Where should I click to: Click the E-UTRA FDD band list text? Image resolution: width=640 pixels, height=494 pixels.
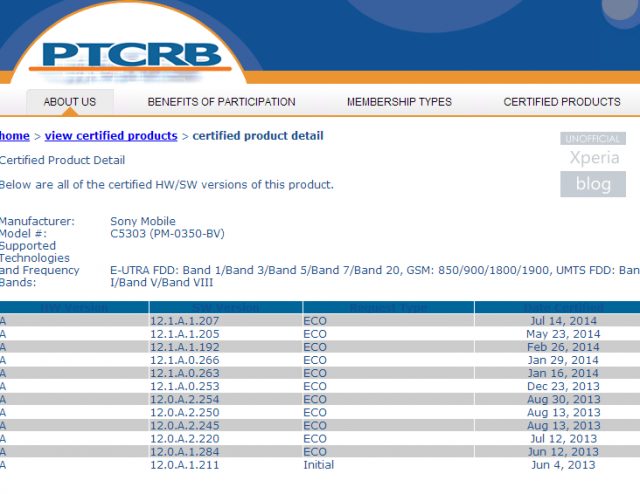[x=375, y=270]
